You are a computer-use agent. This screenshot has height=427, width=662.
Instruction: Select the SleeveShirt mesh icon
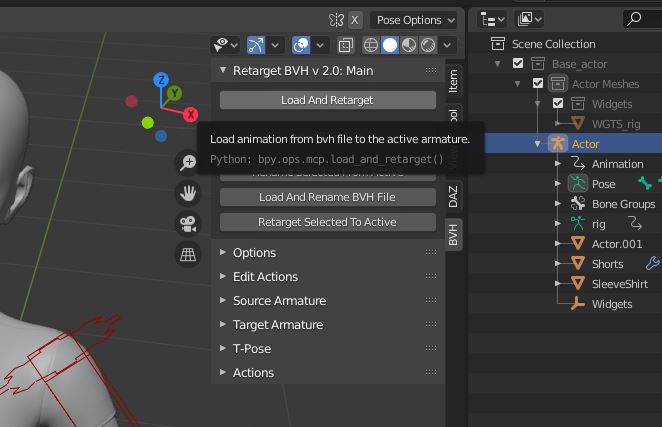pos(578,283)
